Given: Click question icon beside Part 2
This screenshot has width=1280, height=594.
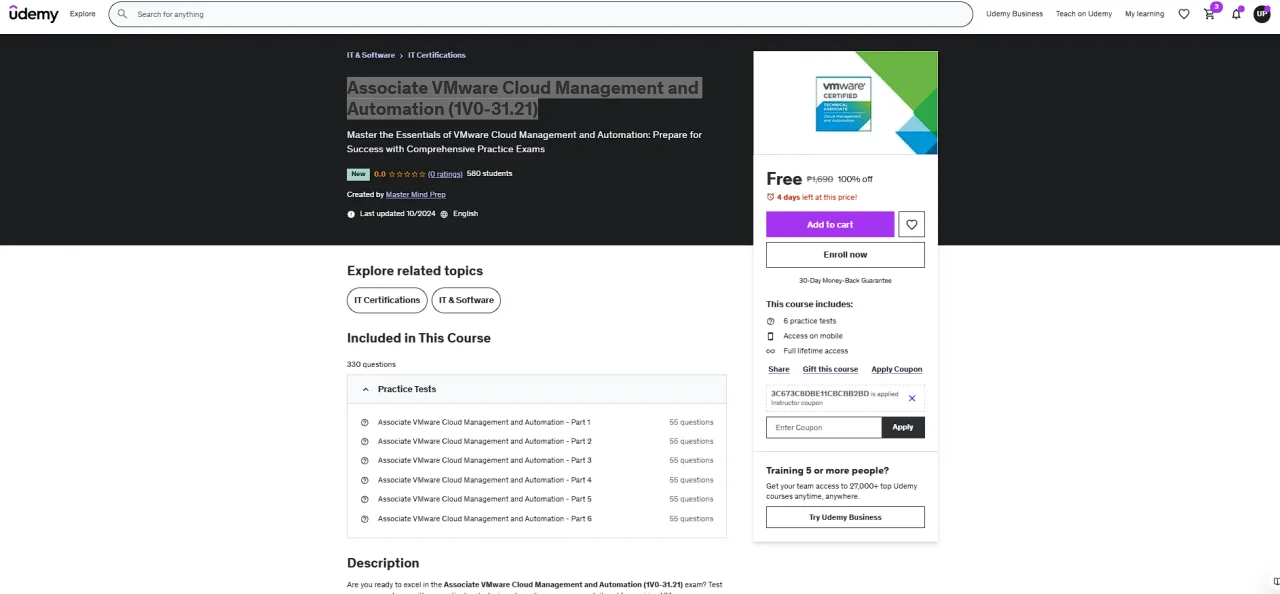Looking at the screenshot, I should (x=365, y=441).
